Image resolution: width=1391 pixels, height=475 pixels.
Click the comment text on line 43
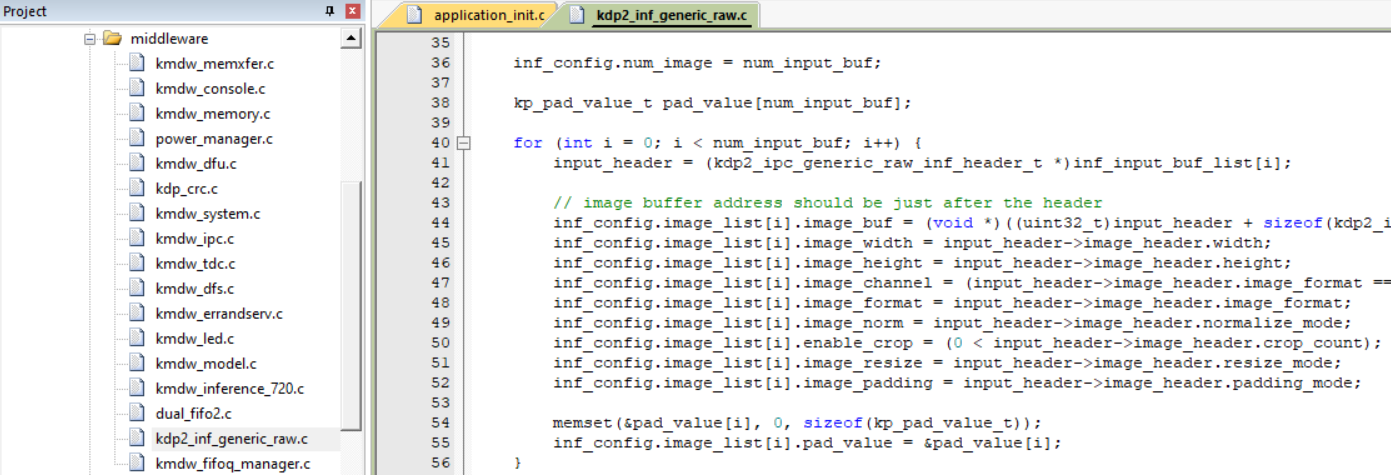(x=828, y=203)
